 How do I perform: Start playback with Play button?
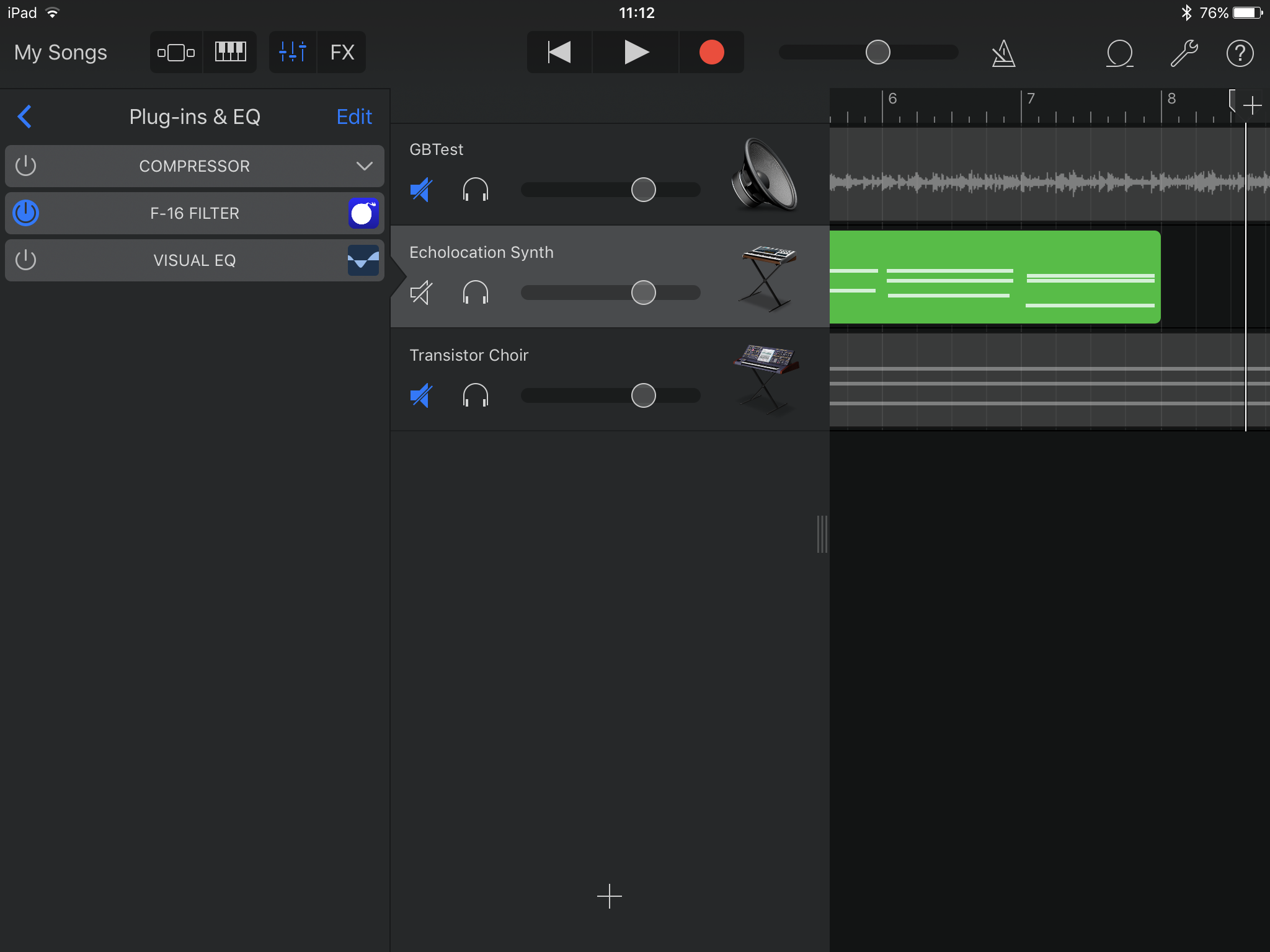tap(636, 53)
